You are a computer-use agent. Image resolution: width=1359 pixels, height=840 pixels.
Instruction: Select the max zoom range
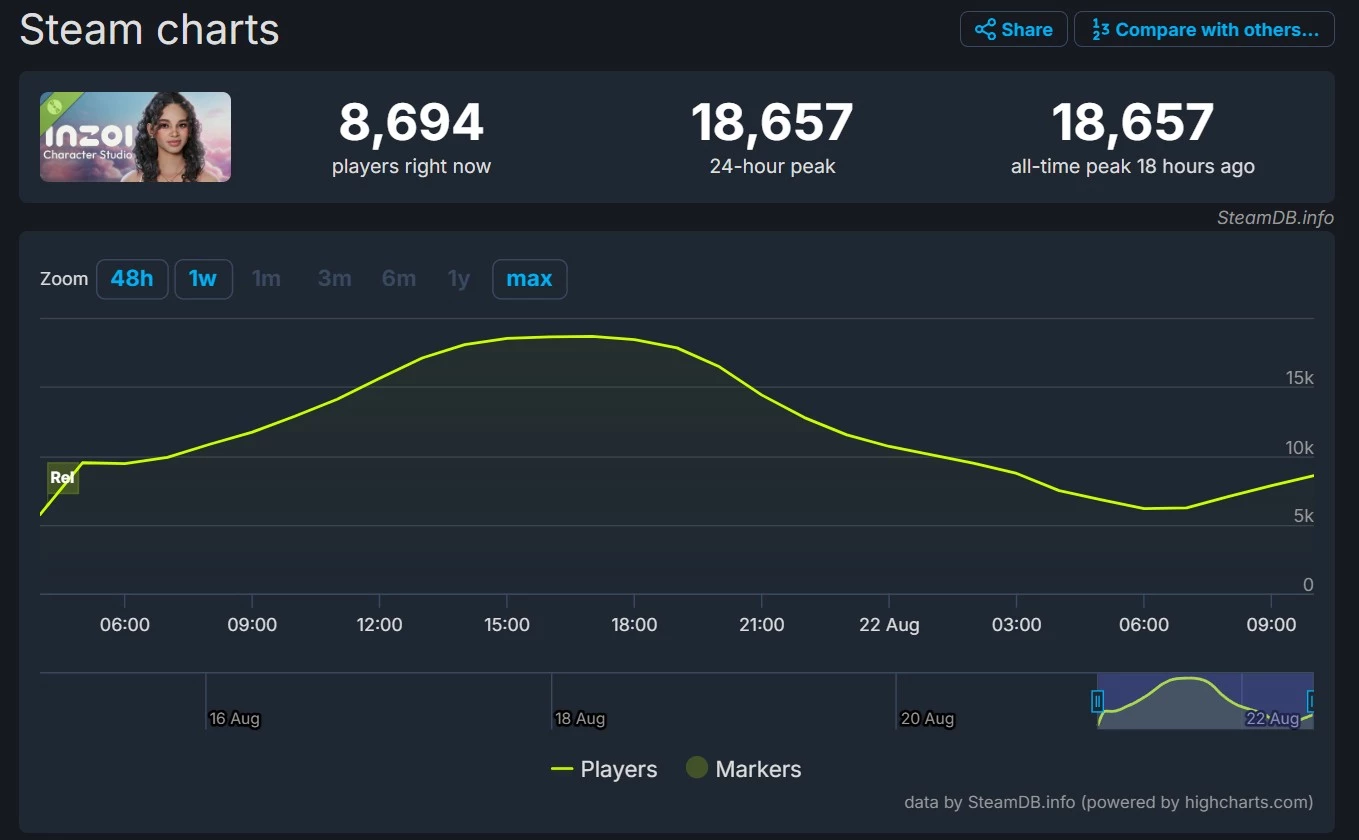pyautogui.click(x=529, y=279)
